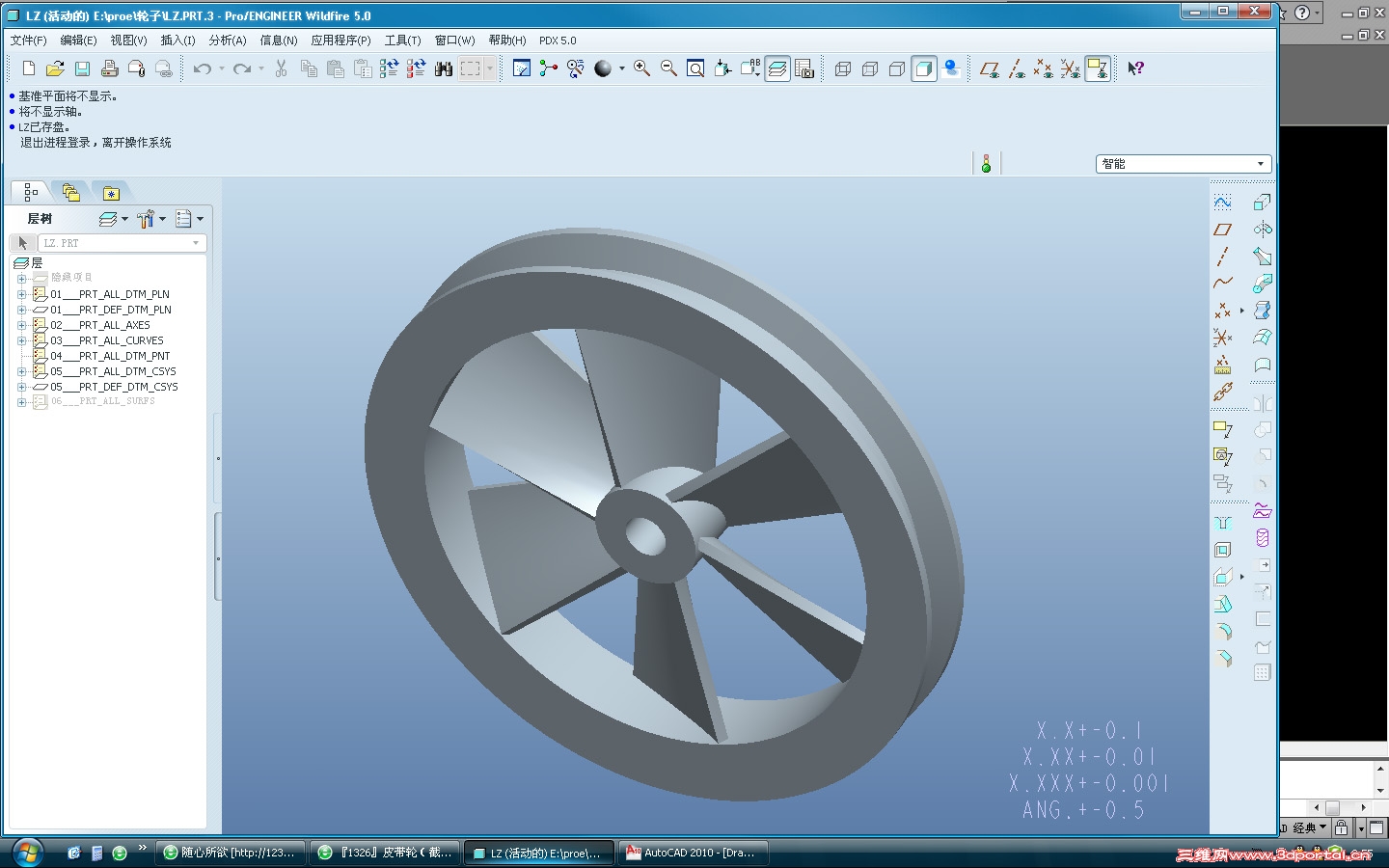
Task: Open the View Manager icon
Action: [x=804, y=68]
